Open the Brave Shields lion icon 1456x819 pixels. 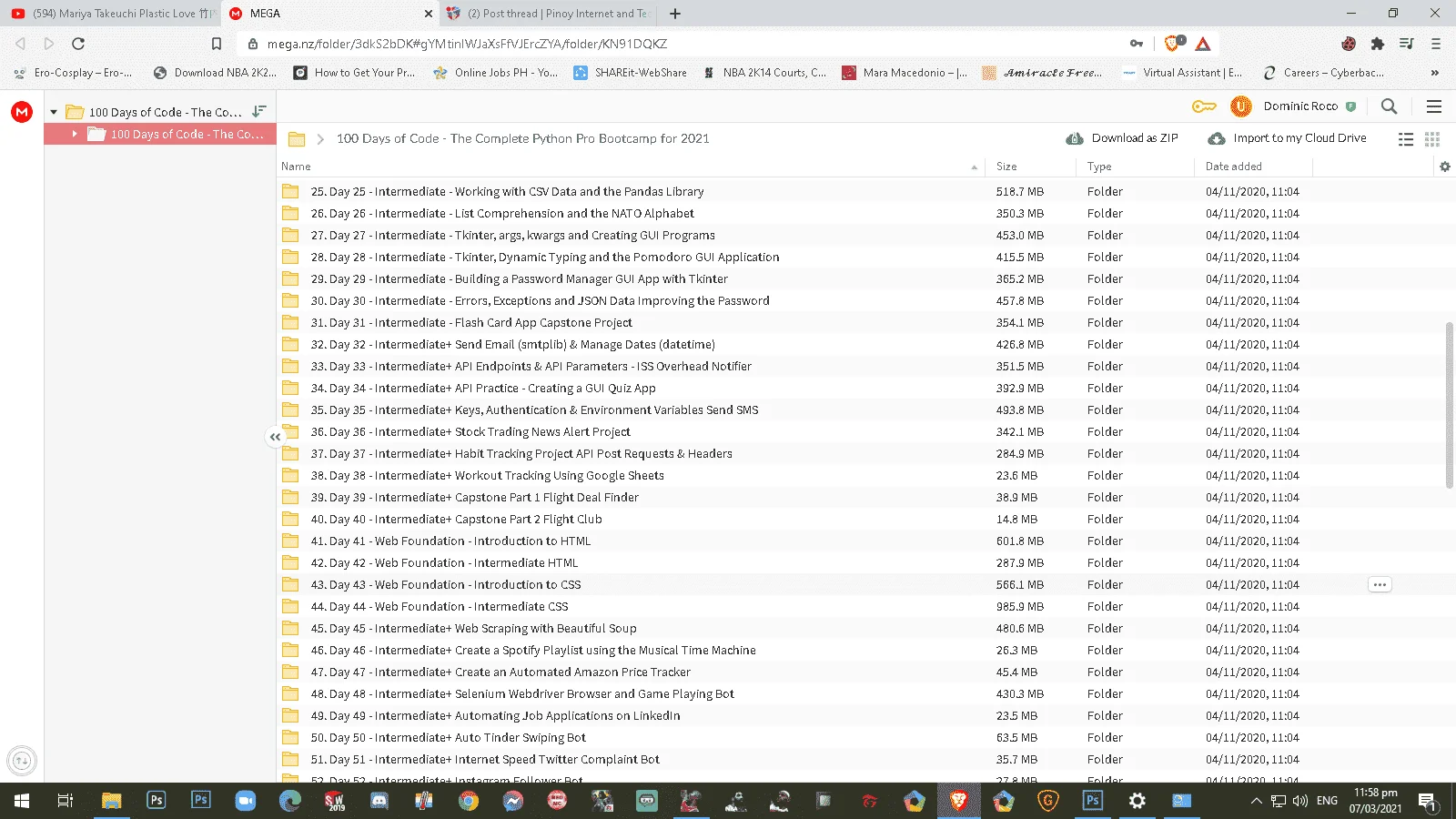coord(1174,43)
